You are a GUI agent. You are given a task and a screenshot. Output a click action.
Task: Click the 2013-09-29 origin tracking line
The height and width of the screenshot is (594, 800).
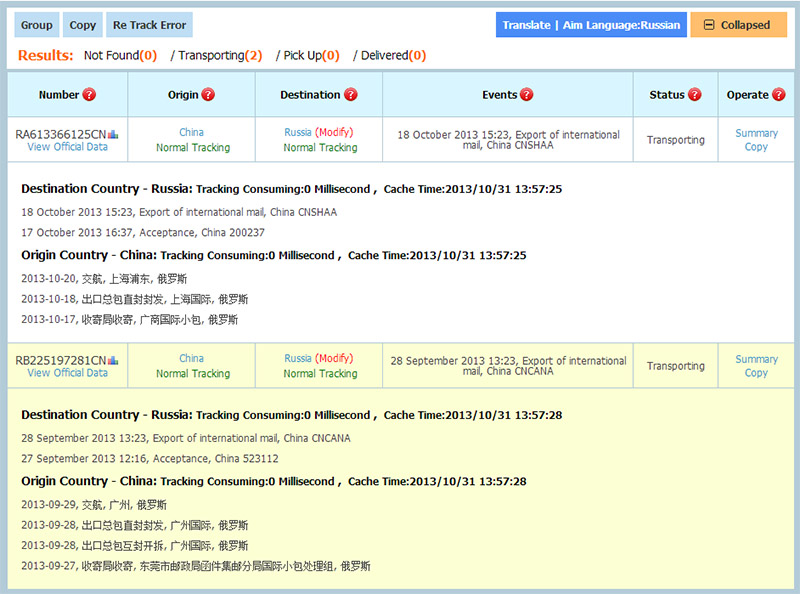pos(94,505)
